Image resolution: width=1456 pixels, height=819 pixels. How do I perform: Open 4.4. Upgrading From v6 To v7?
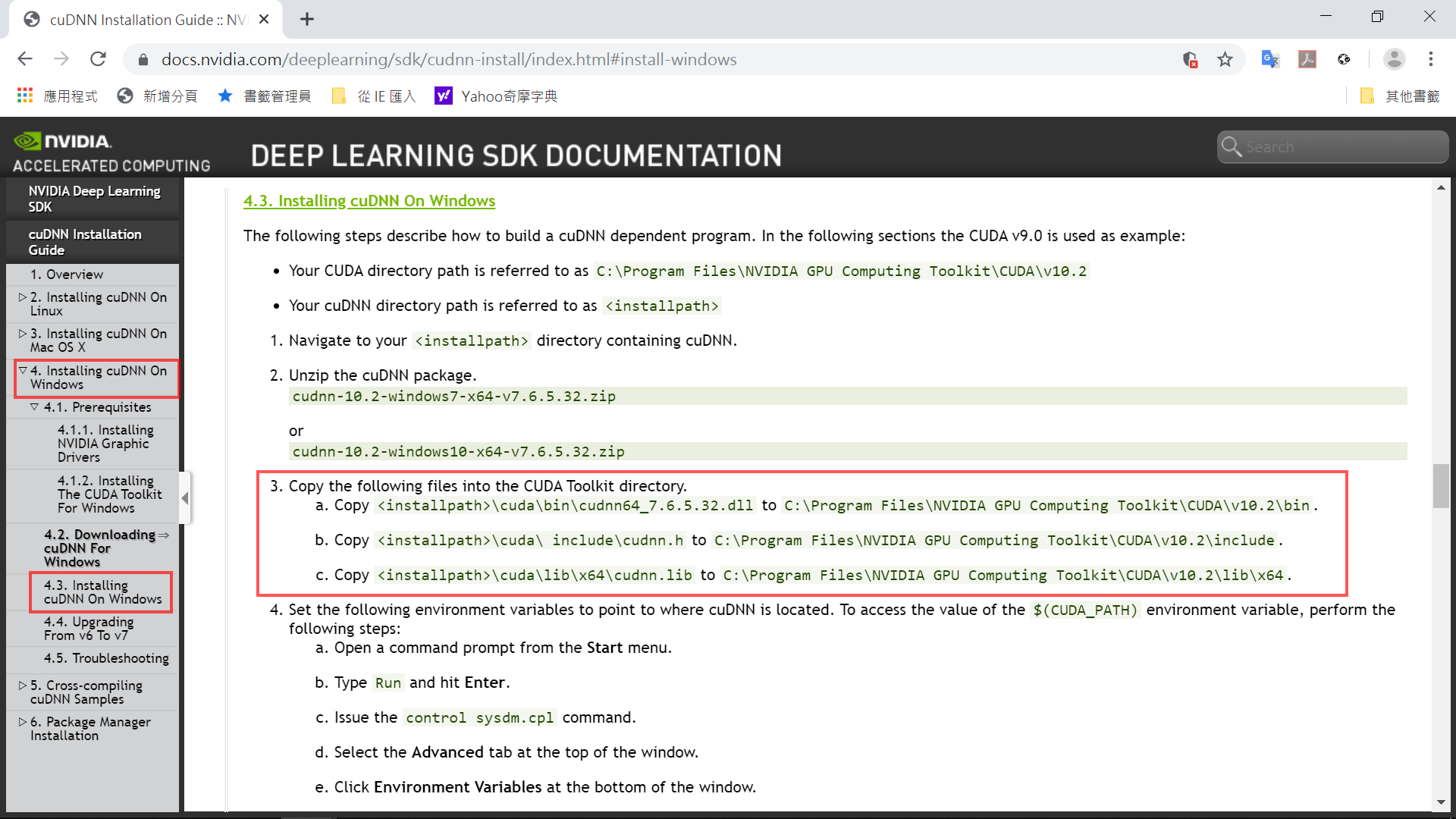click(89, 629)
